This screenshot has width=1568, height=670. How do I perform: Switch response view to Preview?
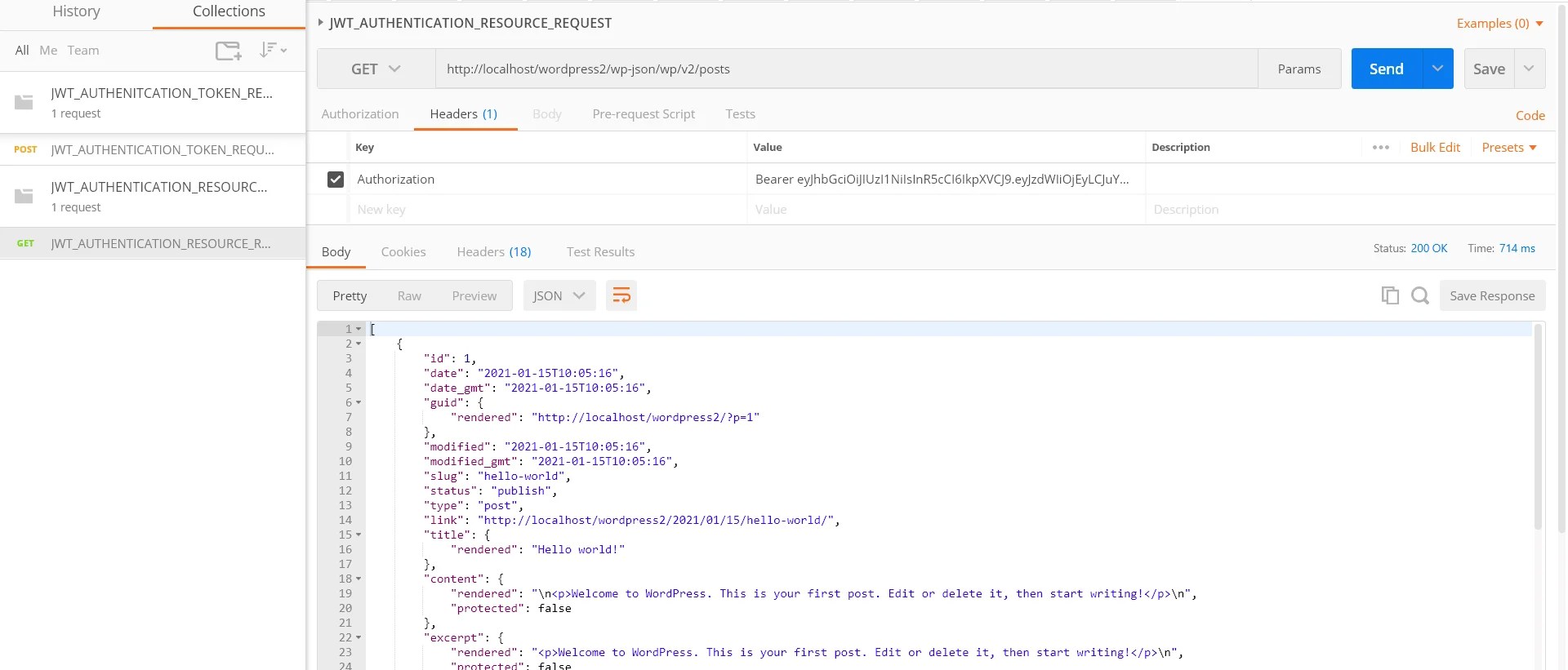click(474, 295)
